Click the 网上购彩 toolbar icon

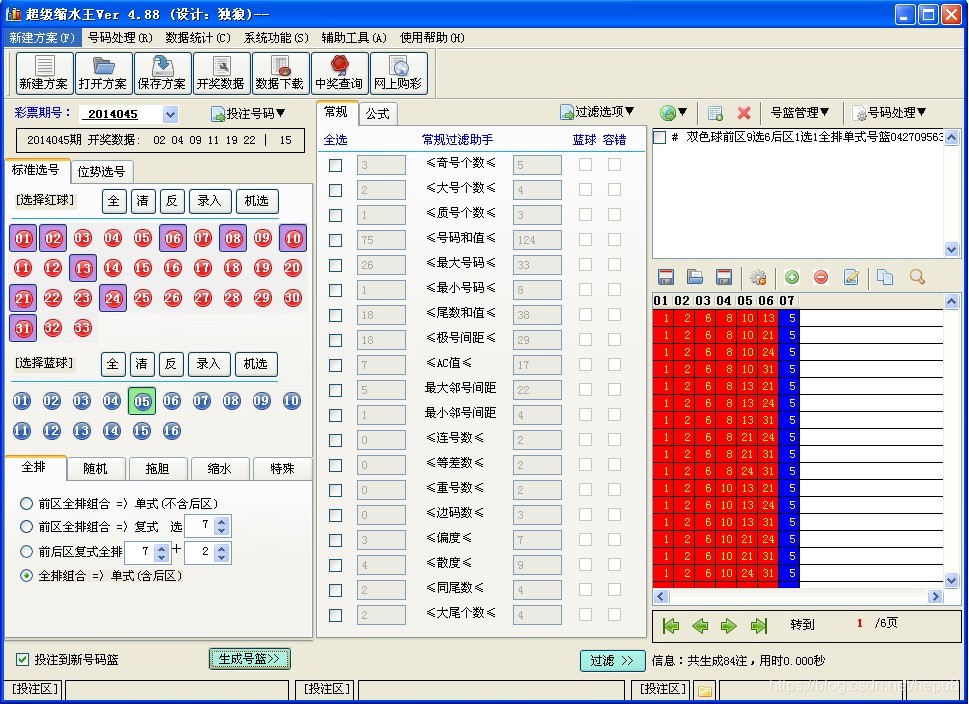(x=399, y=73)
